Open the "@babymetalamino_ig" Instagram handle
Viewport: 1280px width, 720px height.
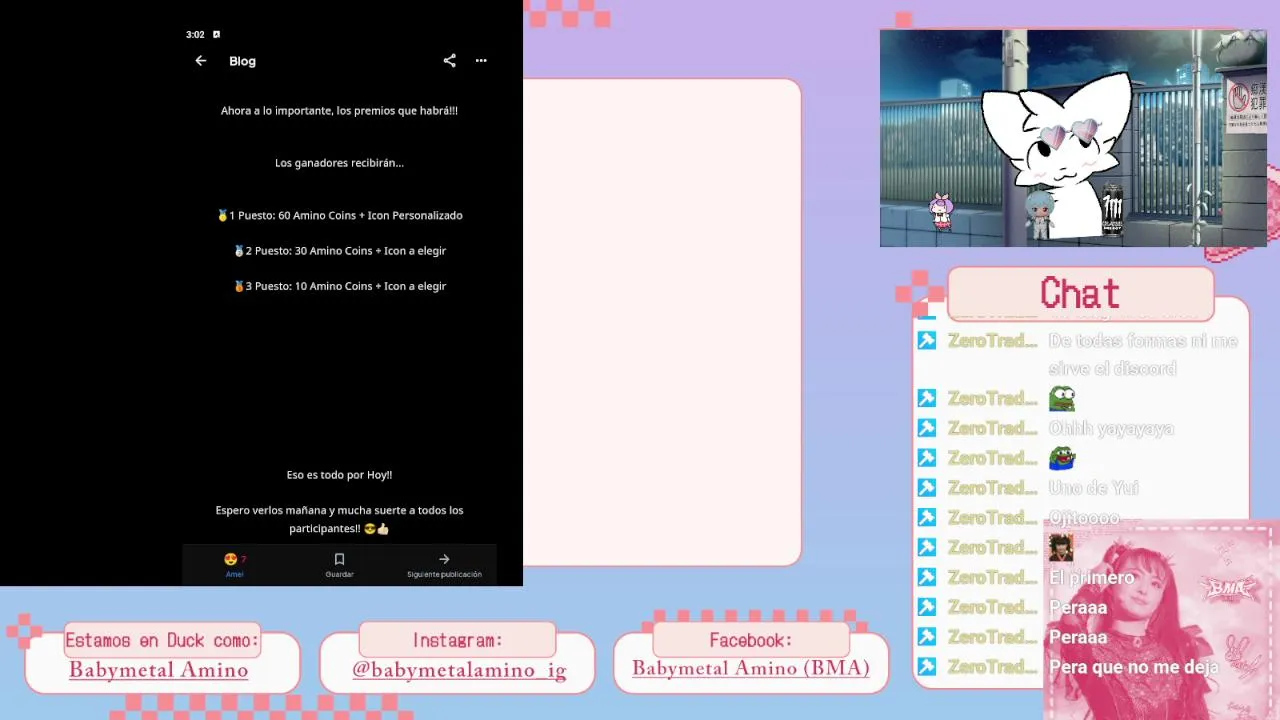tap(459, 670)
